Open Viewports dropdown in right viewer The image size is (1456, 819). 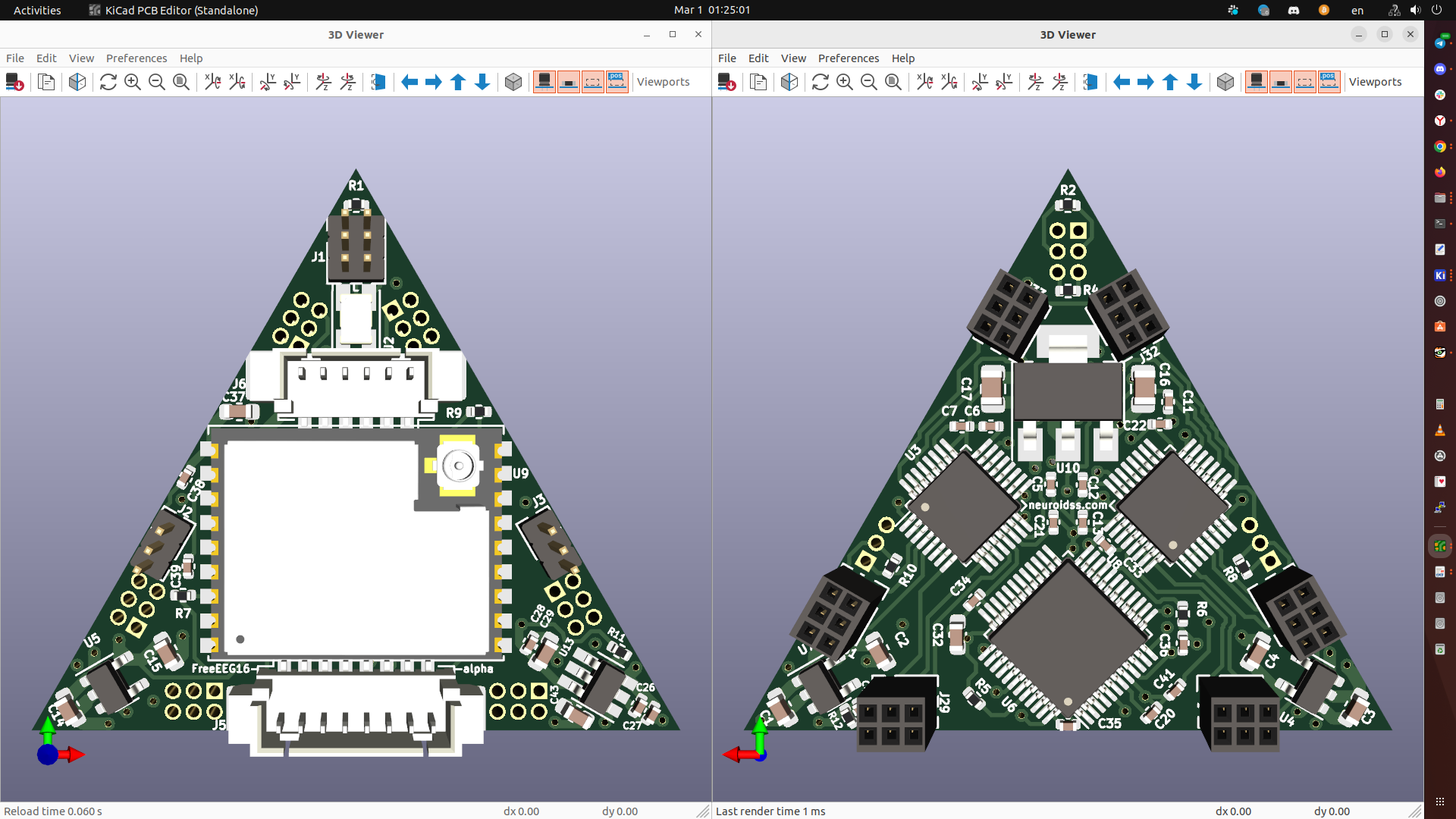pos(1375,82)
